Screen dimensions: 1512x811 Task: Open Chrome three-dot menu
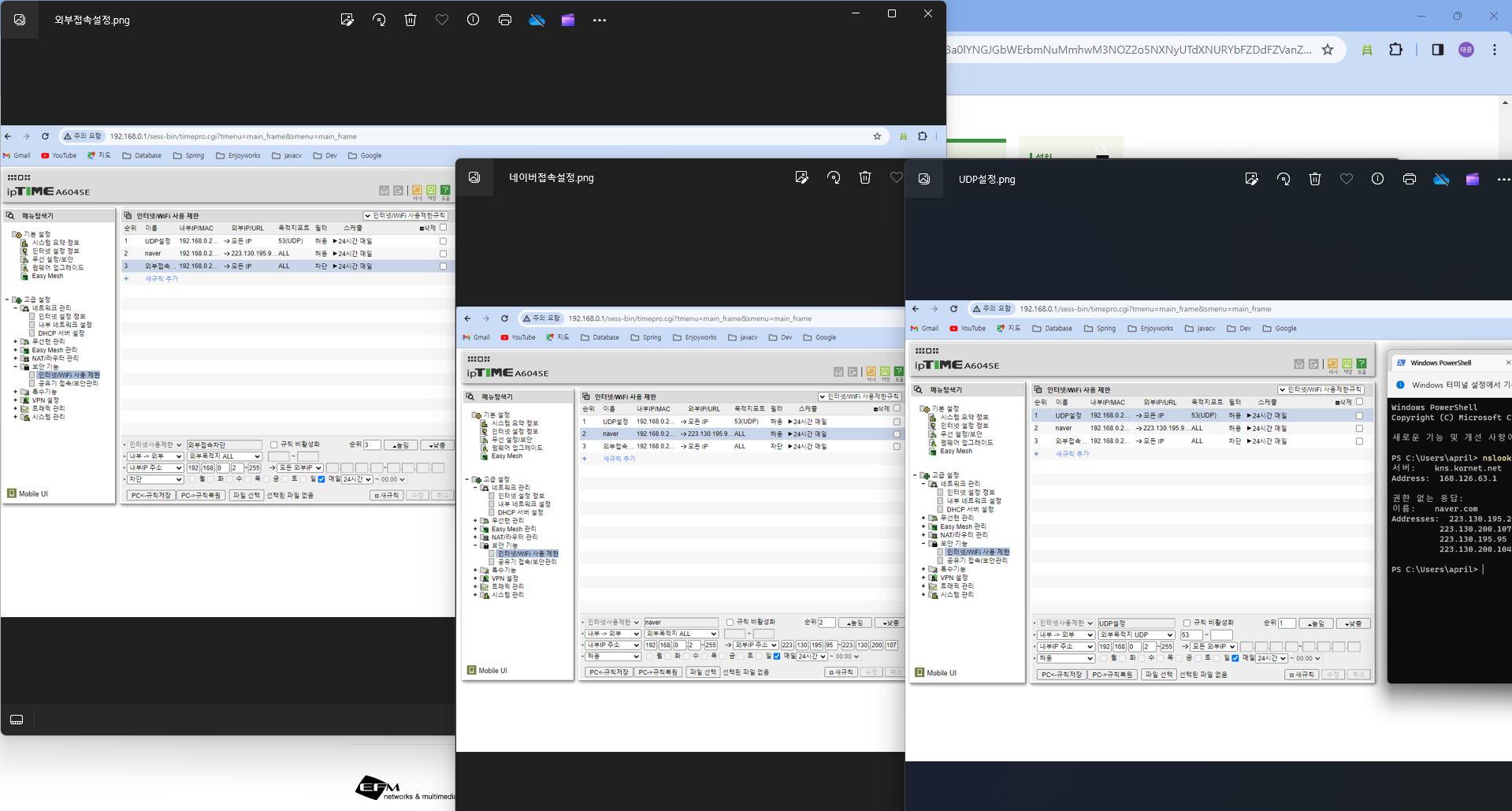pos(1495,50)
